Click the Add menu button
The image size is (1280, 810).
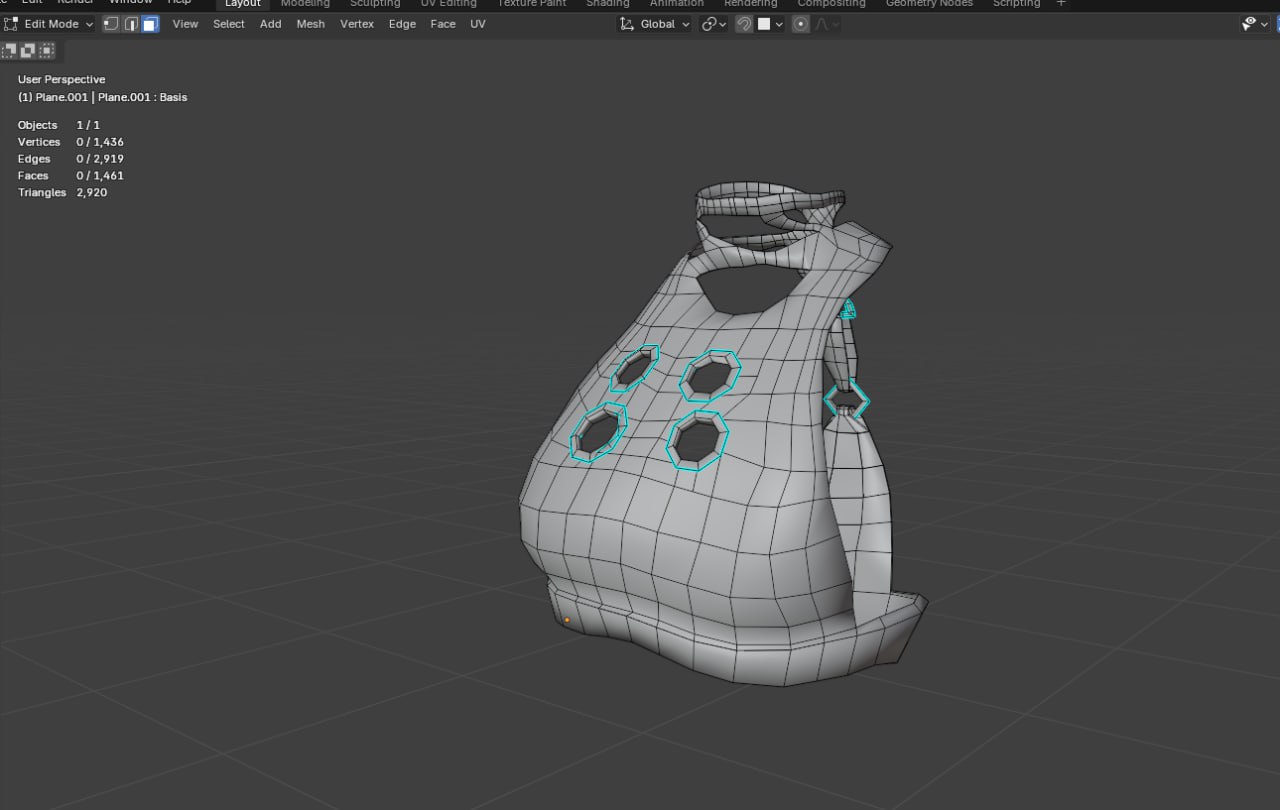[x=270, y=24]
